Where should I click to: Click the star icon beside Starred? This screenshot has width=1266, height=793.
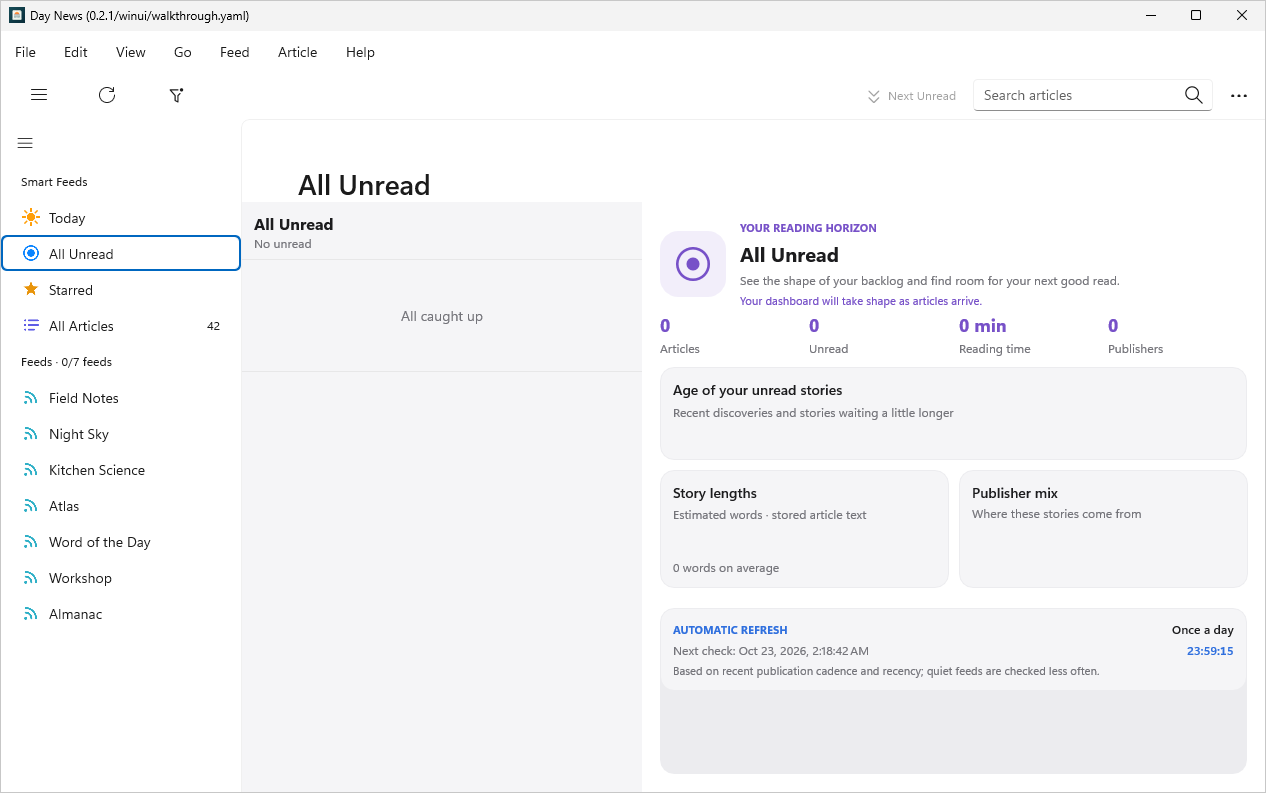point(31,289)
